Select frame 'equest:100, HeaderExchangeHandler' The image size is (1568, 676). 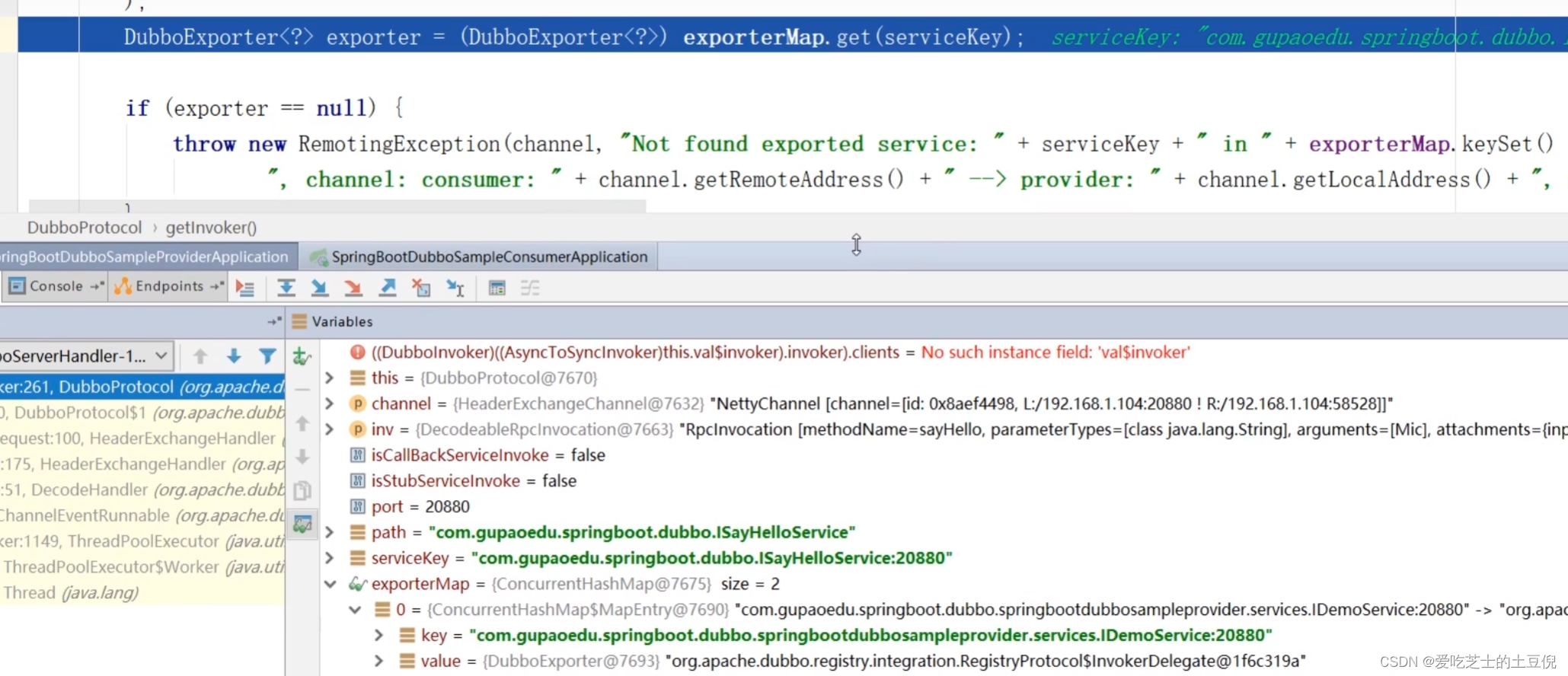142,438
